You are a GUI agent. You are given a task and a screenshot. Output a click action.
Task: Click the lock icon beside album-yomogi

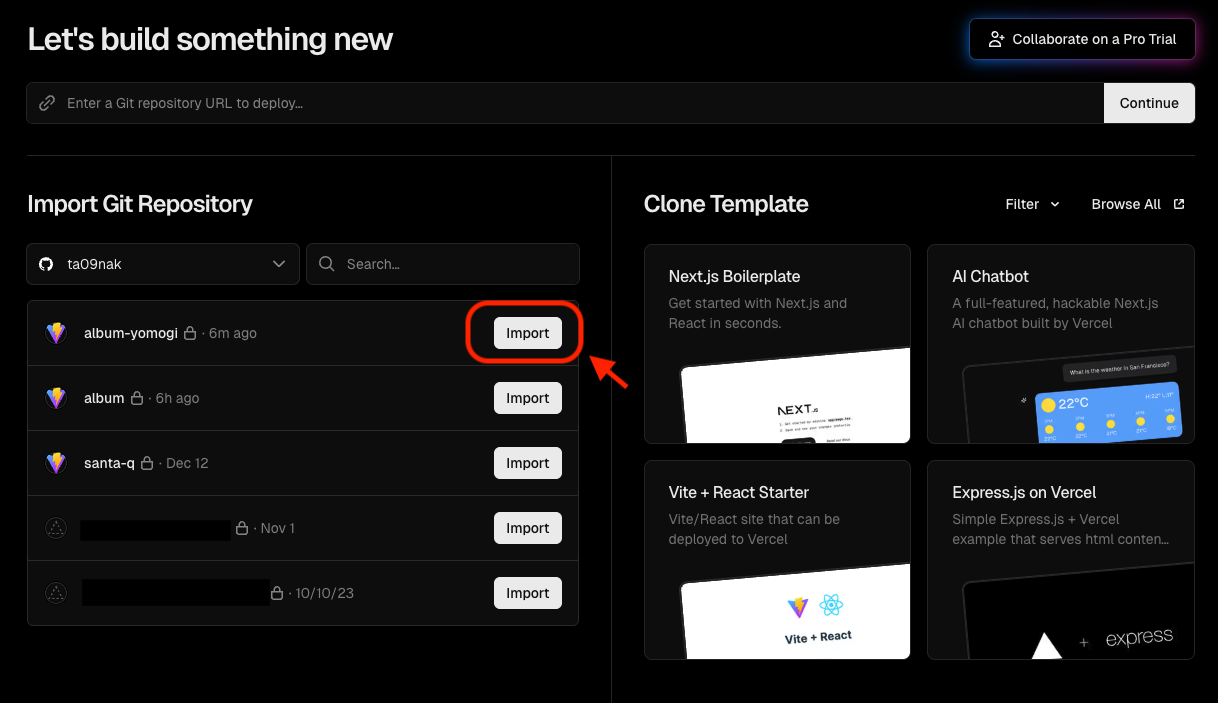[x=190, y=333]
